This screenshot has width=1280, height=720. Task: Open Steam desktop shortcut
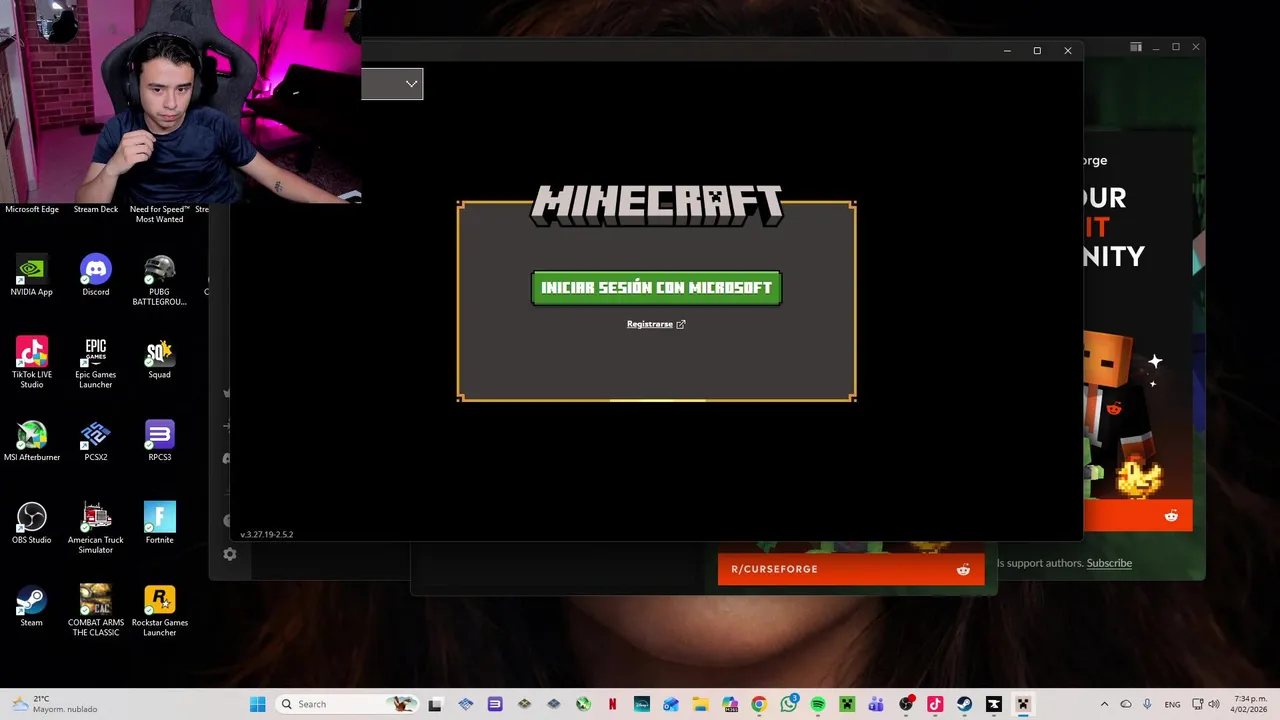[x=32, y=606]
